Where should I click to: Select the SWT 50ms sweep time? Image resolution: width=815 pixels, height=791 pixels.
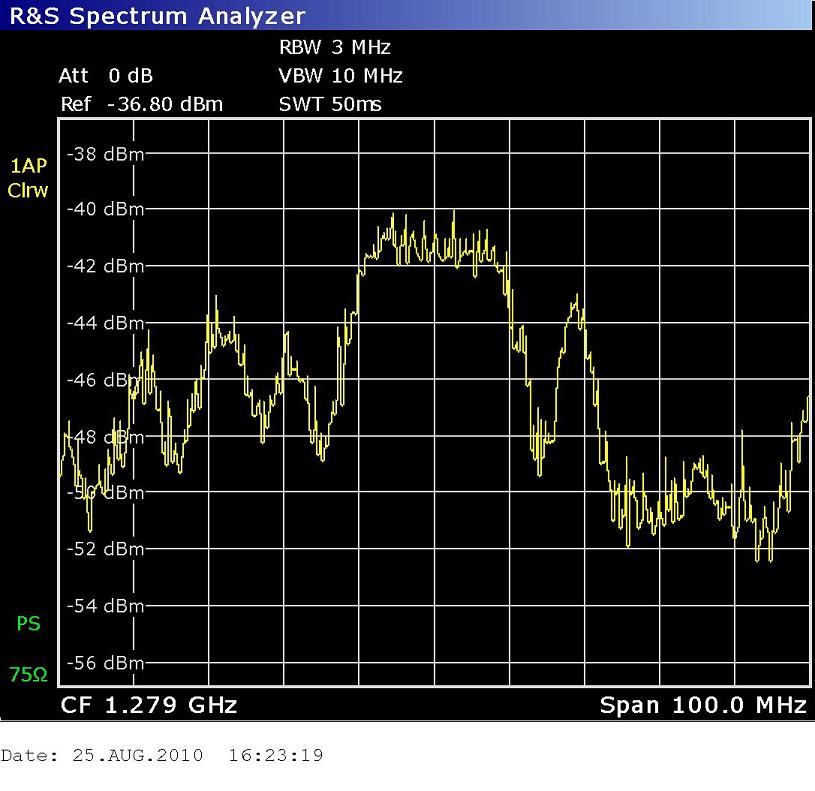click(x=330, y=104)
